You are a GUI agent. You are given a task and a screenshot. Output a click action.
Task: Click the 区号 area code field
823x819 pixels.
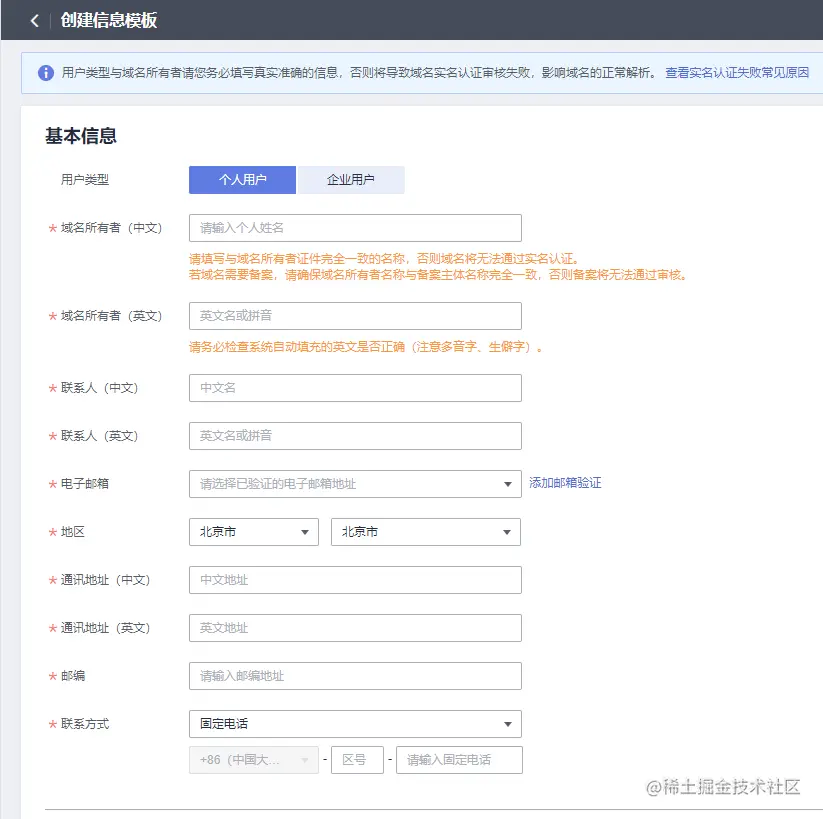(357, 760)
